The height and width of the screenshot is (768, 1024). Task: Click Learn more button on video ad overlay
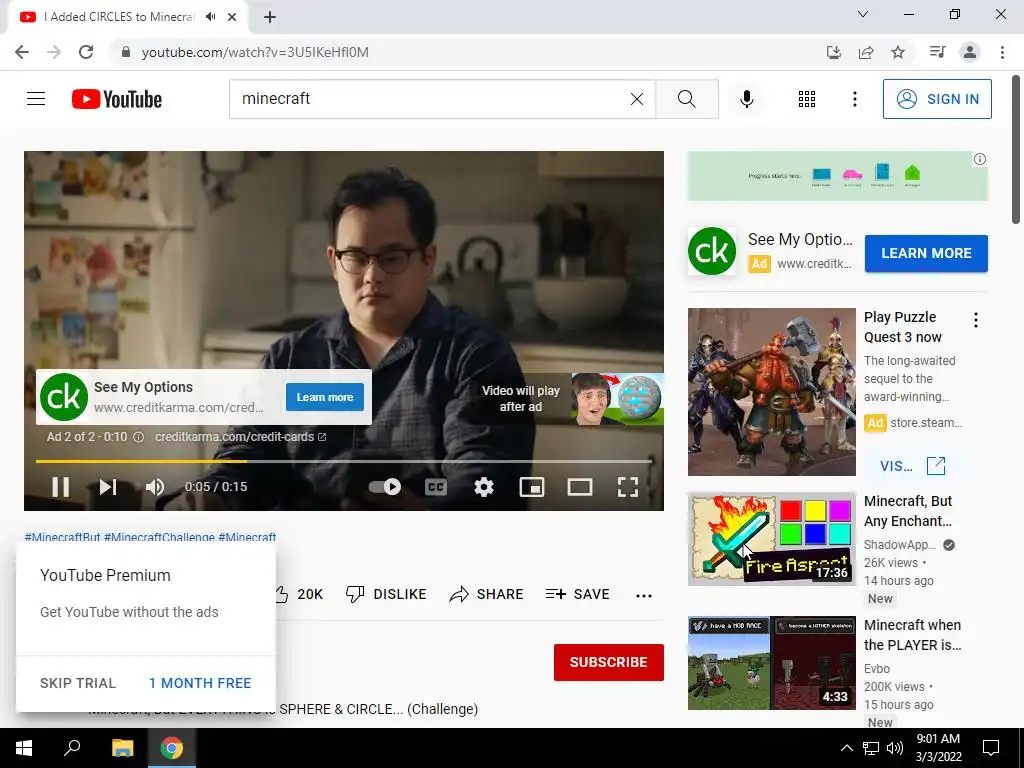tap(325, 397)
